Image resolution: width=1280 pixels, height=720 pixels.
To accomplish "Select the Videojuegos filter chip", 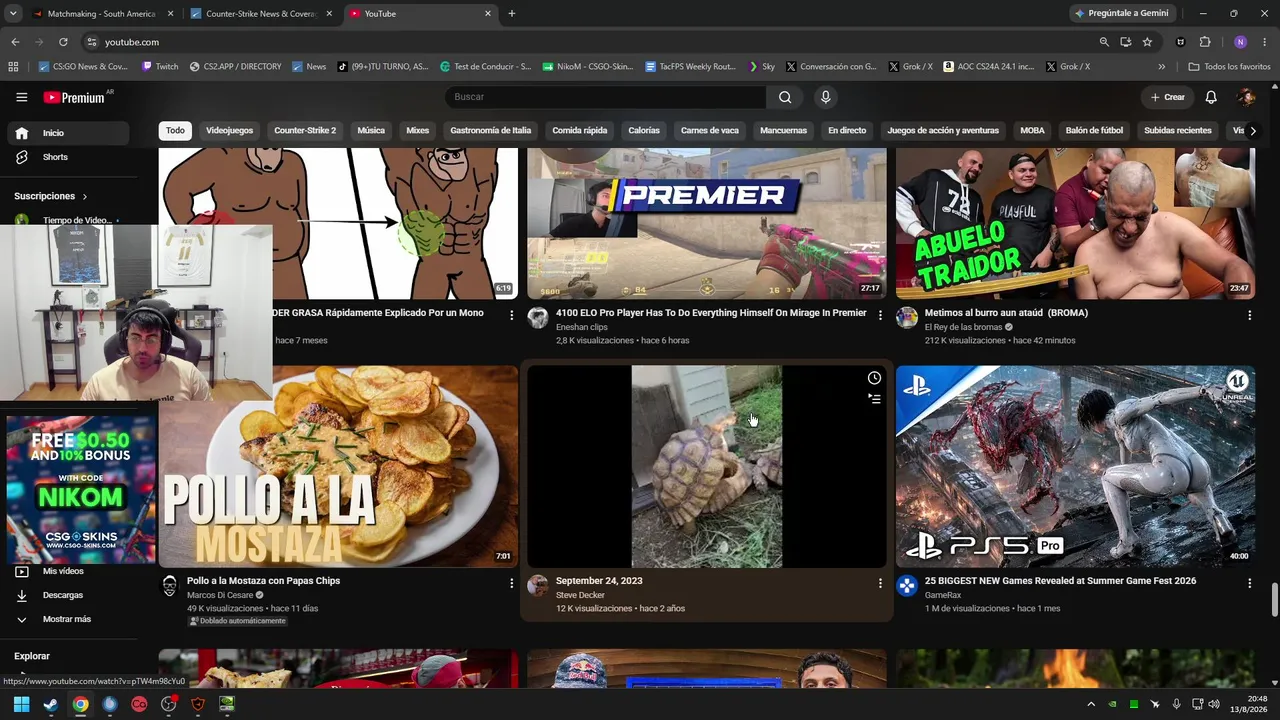I will click(x=229, y=131).
